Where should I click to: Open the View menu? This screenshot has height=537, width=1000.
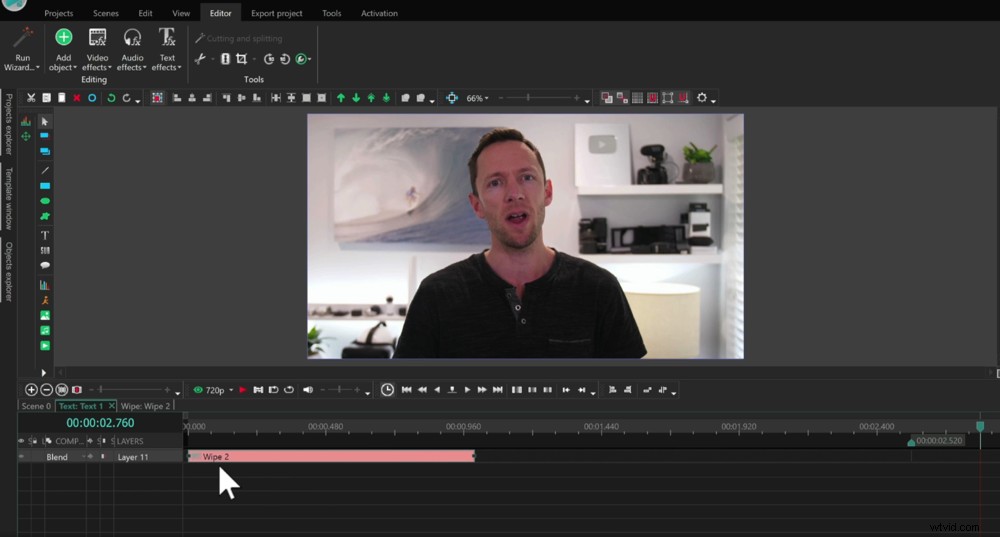click(181, 13)
